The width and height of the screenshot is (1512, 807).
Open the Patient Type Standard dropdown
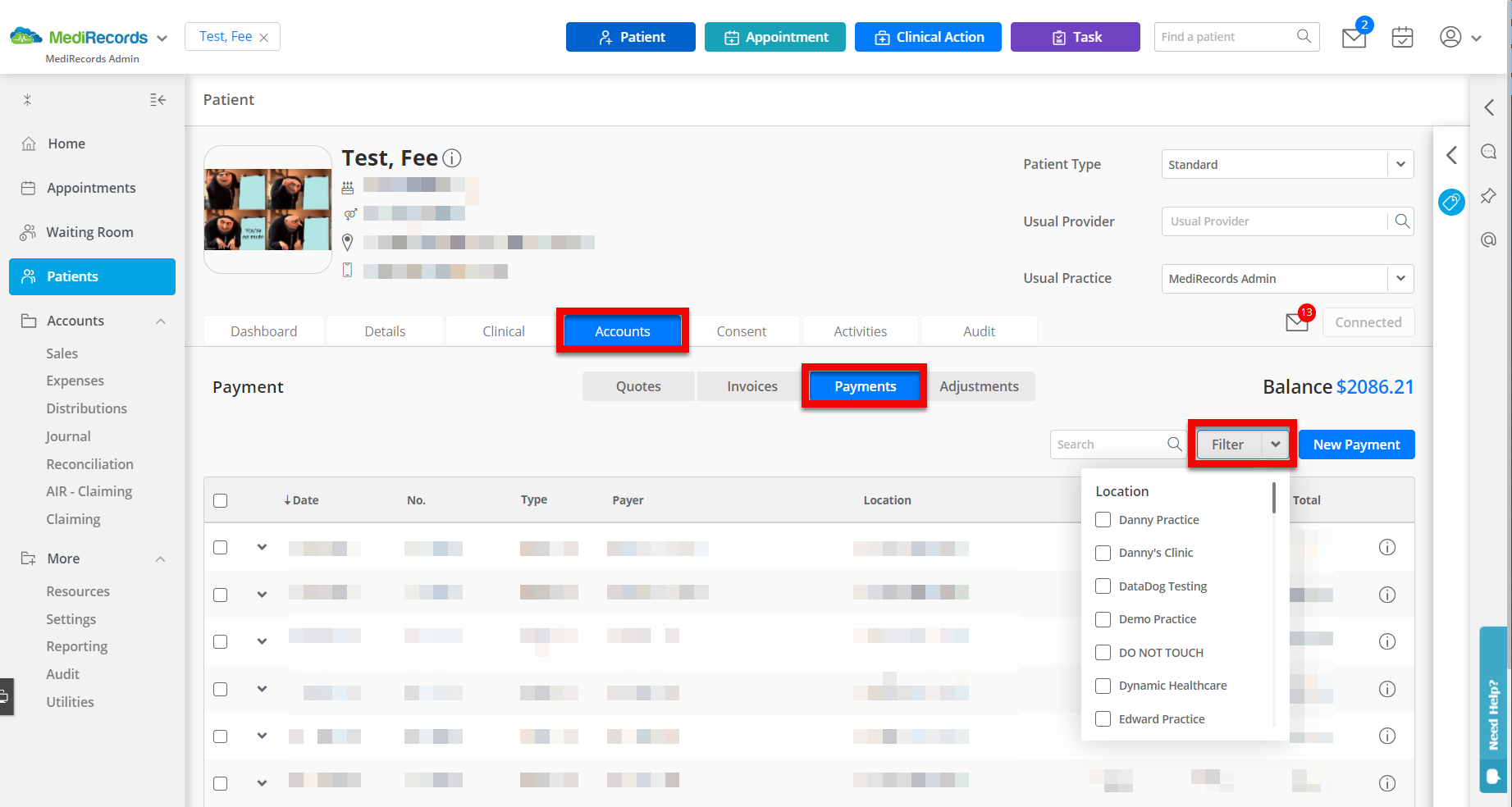click(1400, 164)
